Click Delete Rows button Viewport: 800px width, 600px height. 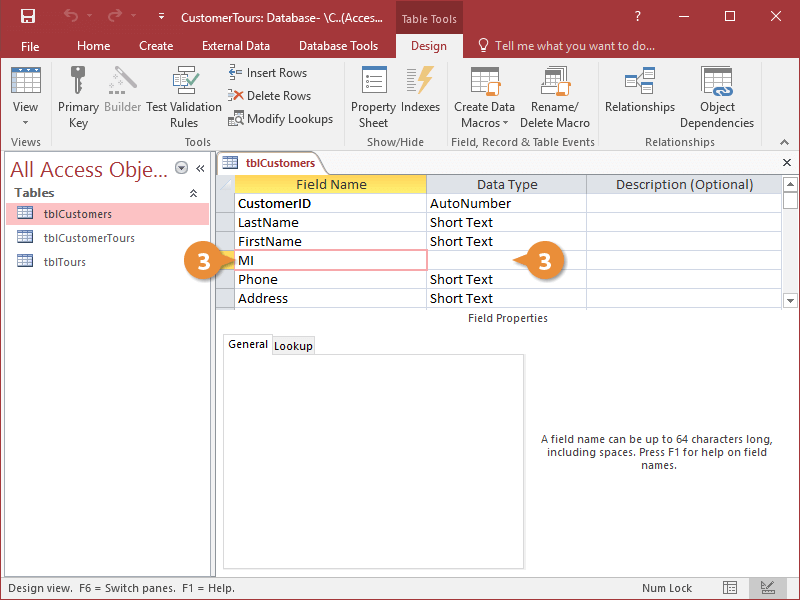[x=269, y=95]
